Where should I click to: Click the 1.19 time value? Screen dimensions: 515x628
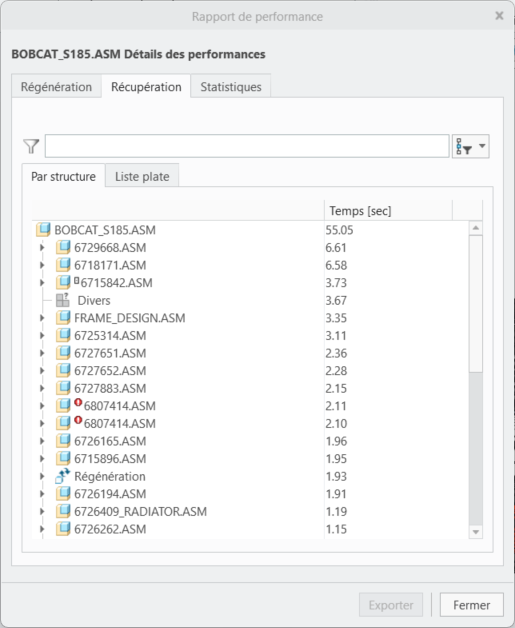pos(336,511)
